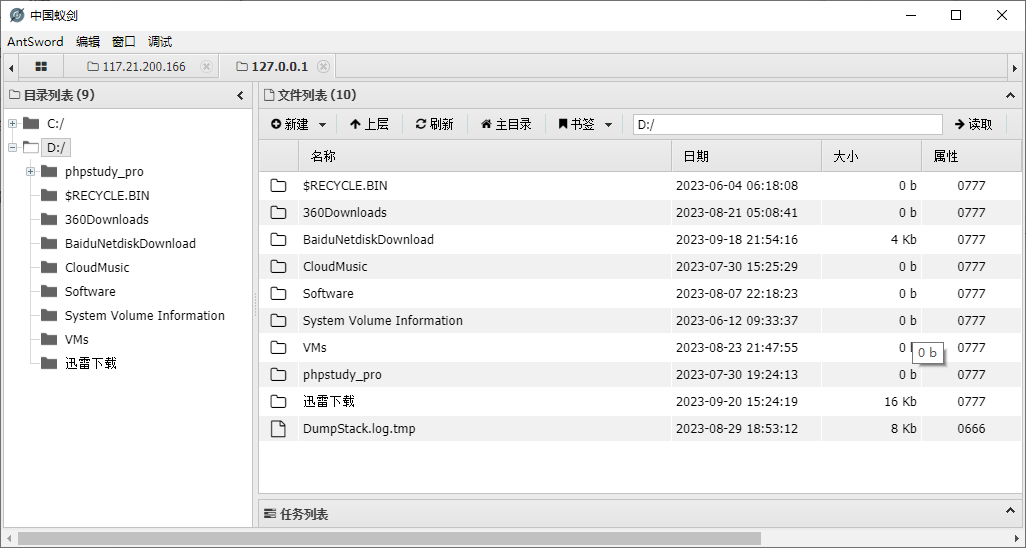The width and height of the screenshot is (1026, 548).
Task: Click the 360Downloads folder icon in file list
Action: pyautogui.click(x=279, y=213)
